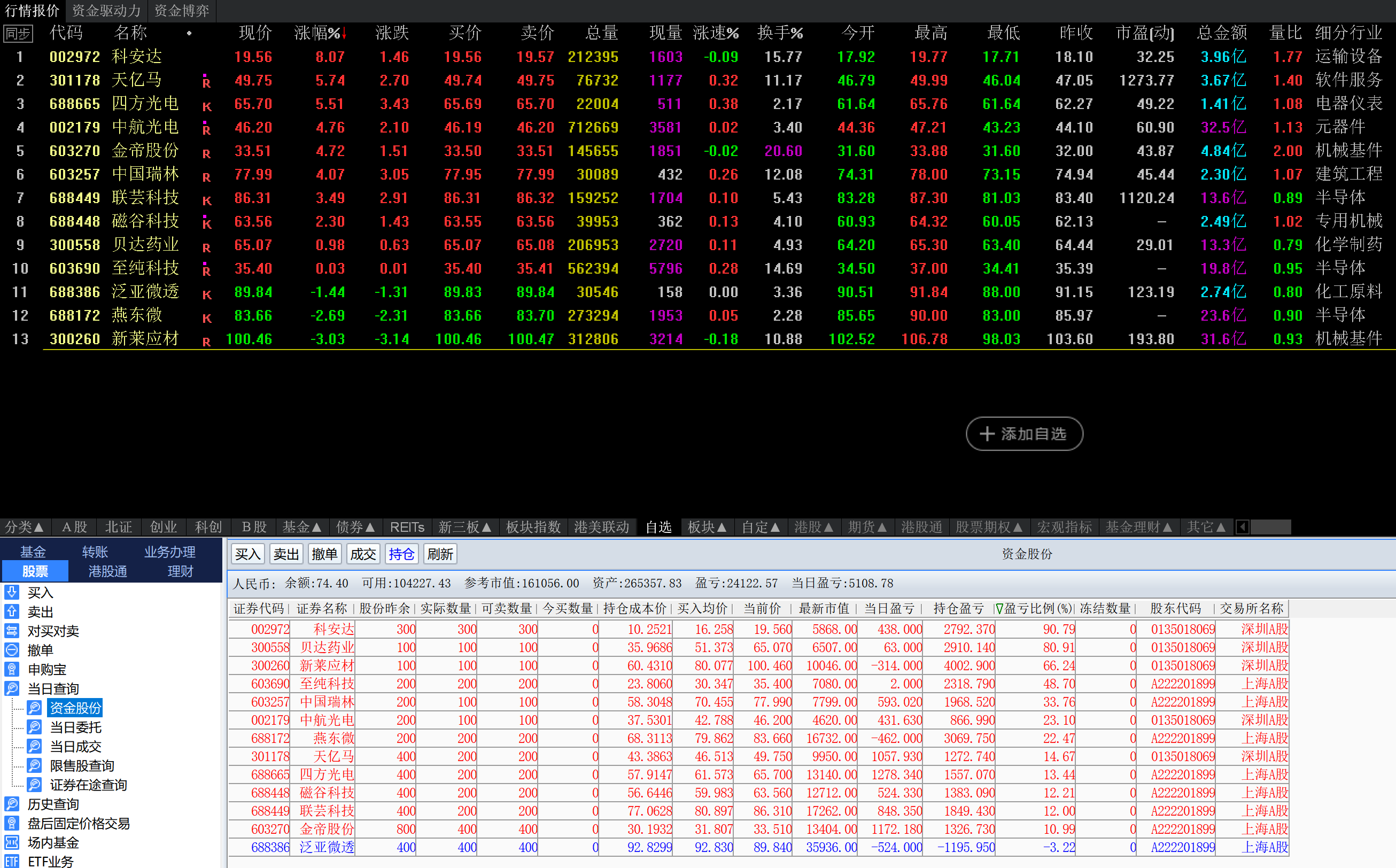1396x868 pixels.
Task: Select the 资金股份 tree item
Action: click(75, 708)
